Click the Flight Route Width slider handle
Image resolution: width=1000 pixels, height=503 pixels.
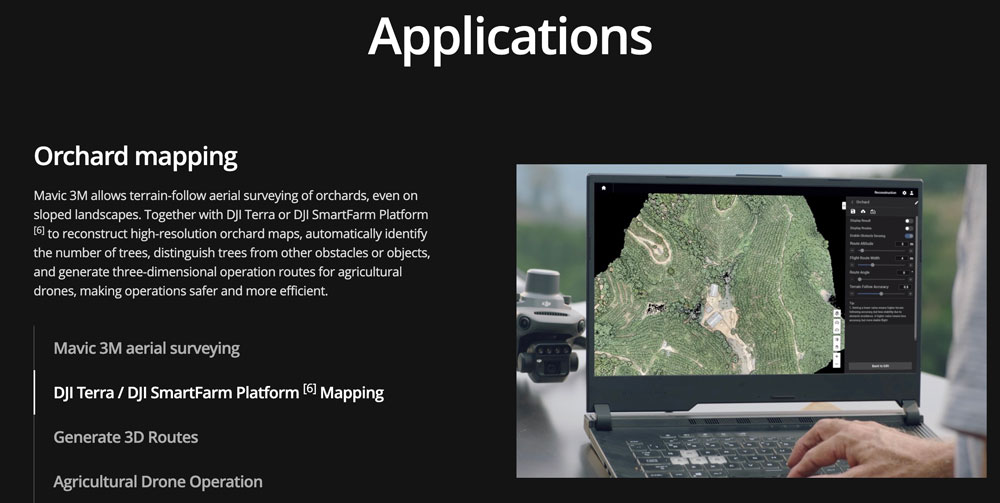872,265
